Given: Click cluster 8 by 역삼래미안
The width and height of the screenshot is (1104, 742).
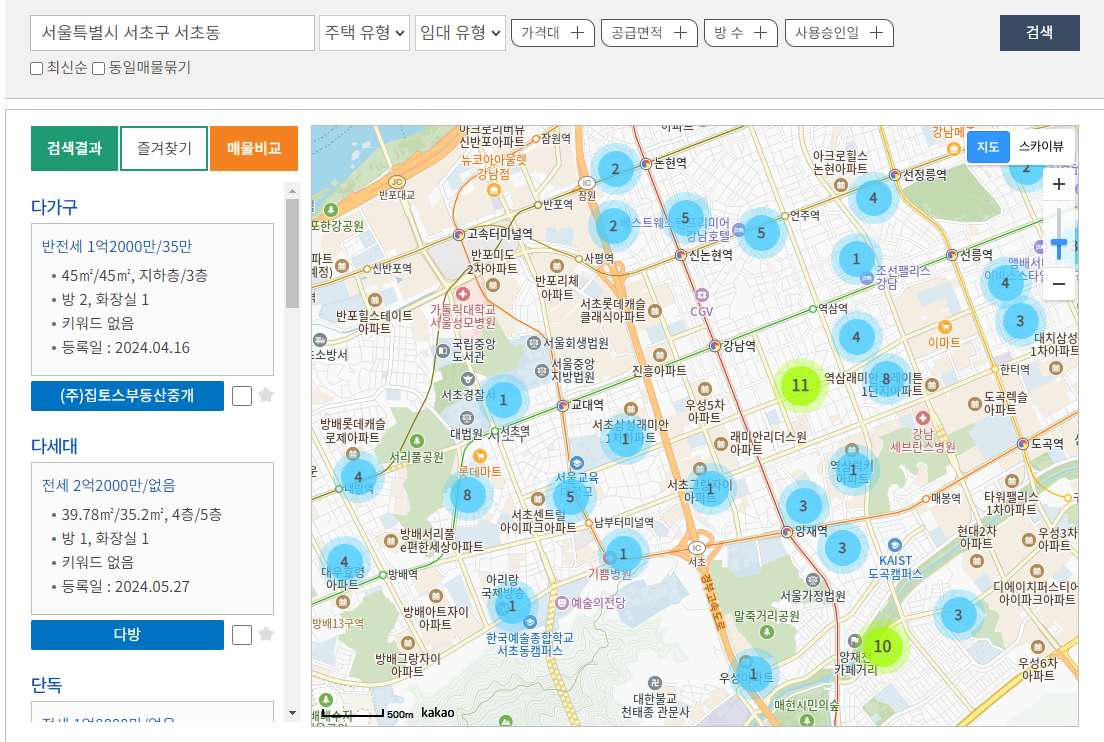Looking at the screenshot, I should [886, 379].
